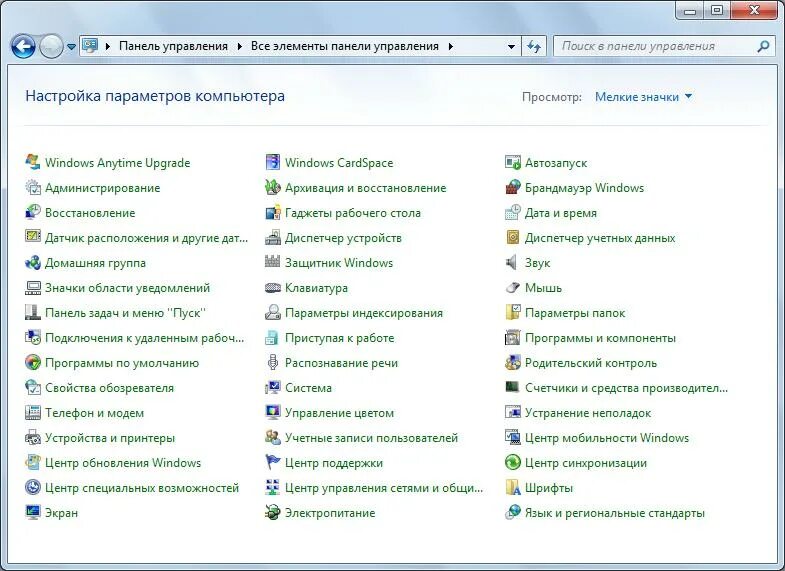Select Панель управления breadcrumb segment
This screenshot has height=571, width=785.
tap(173, 46)
